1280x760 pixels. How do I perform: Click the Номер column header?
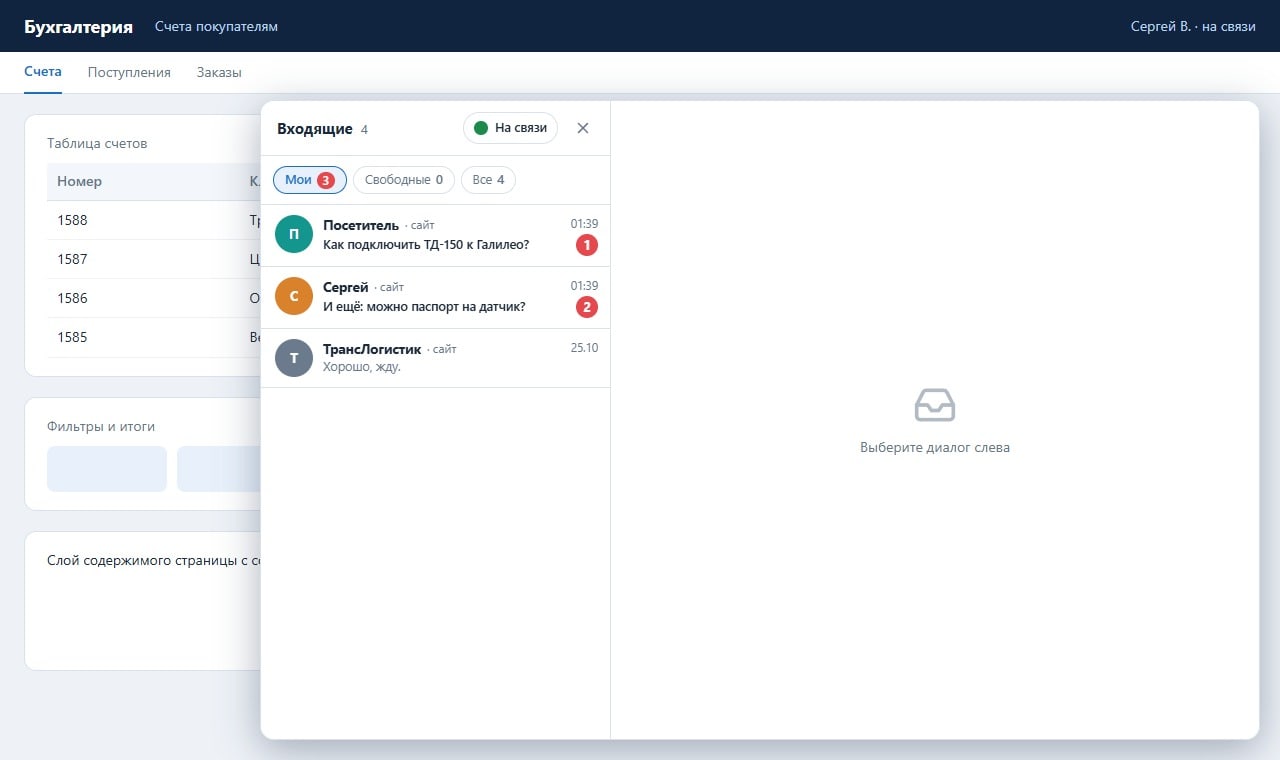pyautogui.click(x=79, y=181)
